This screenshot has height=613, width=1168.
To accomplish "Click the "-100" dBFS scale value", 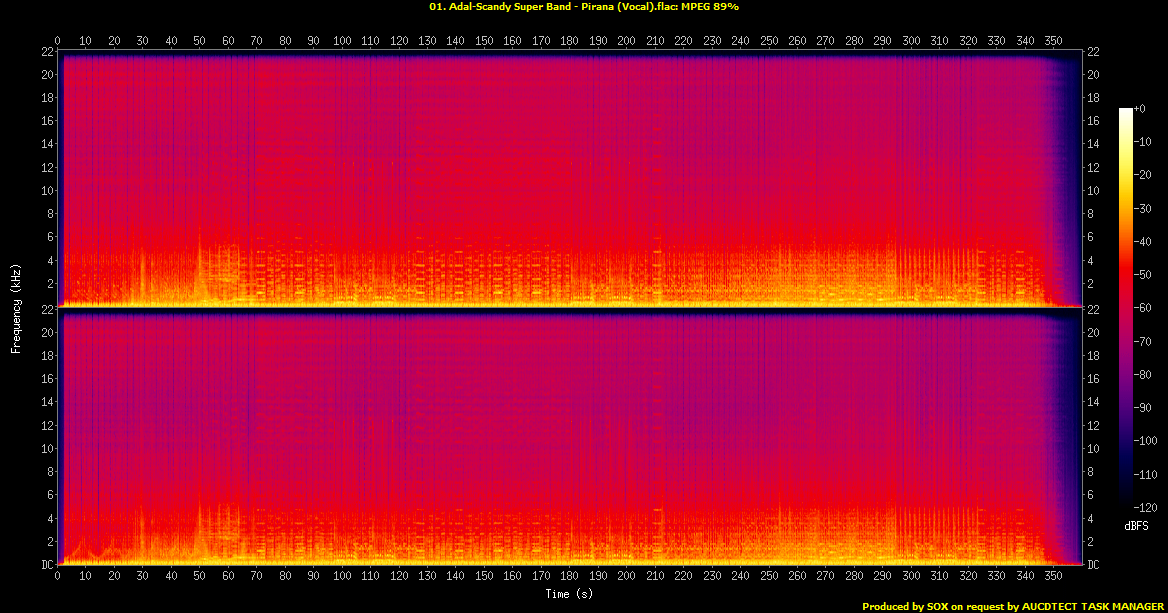I will (x=1146, y=441).
